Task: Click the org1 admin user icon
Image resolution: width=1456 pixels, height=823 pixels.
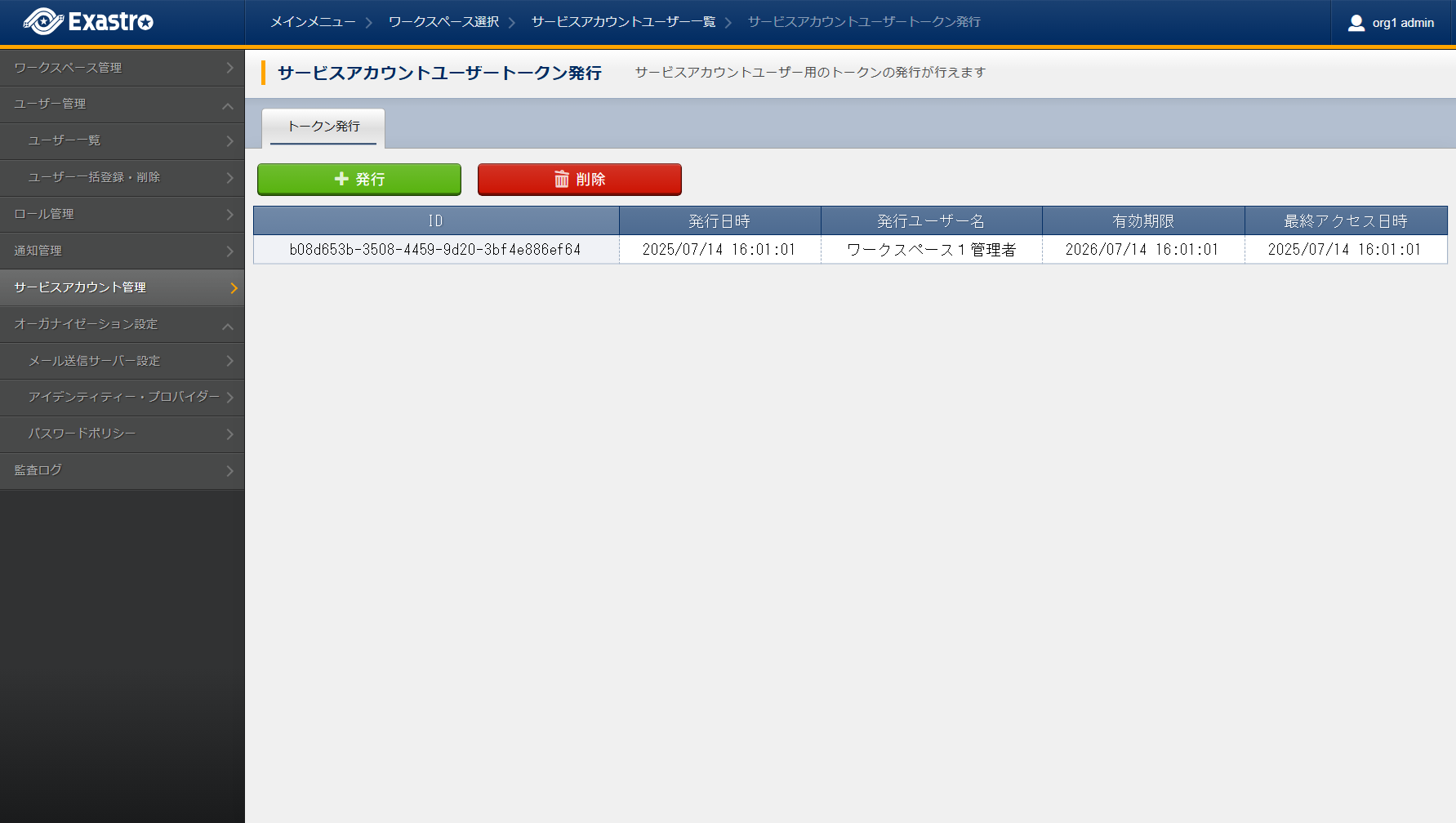Action: (x=1356, y=23)
